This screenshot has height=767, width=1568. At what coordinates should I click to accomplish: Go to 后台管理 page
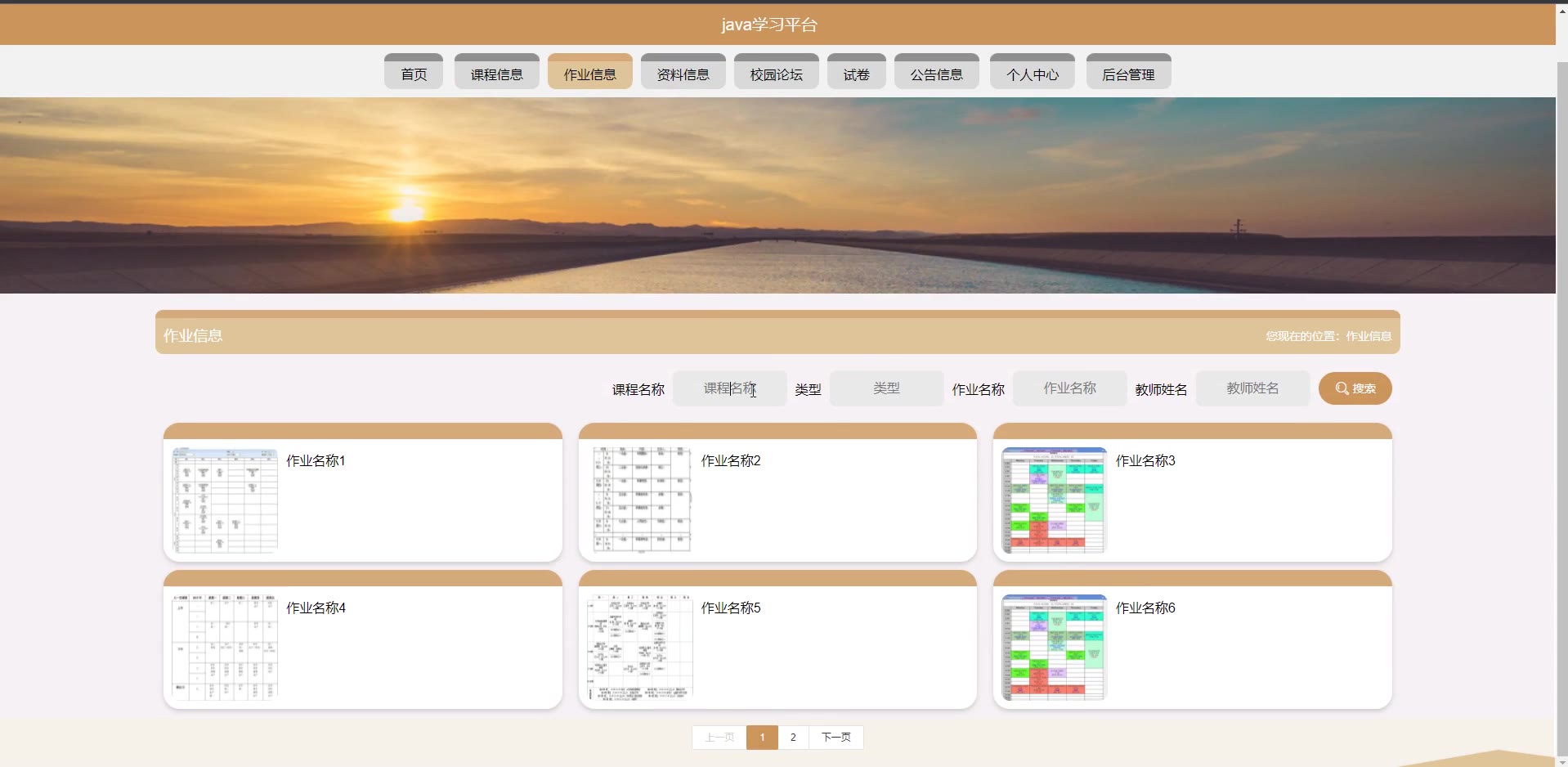pos(1128,74)
